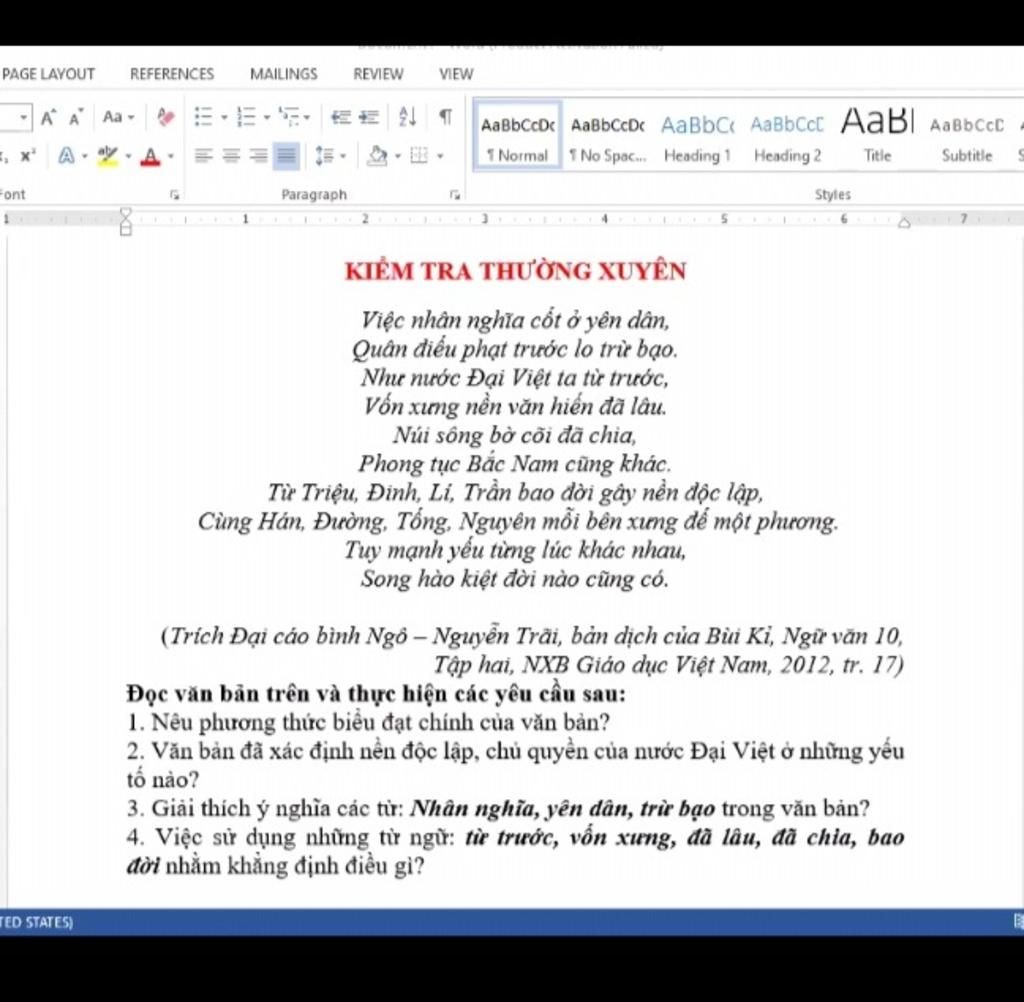Click the line "Song hào kiệt đời nào cũng có"
Viewport: 1024px width, 1002px height.
(x=515, y=579)
